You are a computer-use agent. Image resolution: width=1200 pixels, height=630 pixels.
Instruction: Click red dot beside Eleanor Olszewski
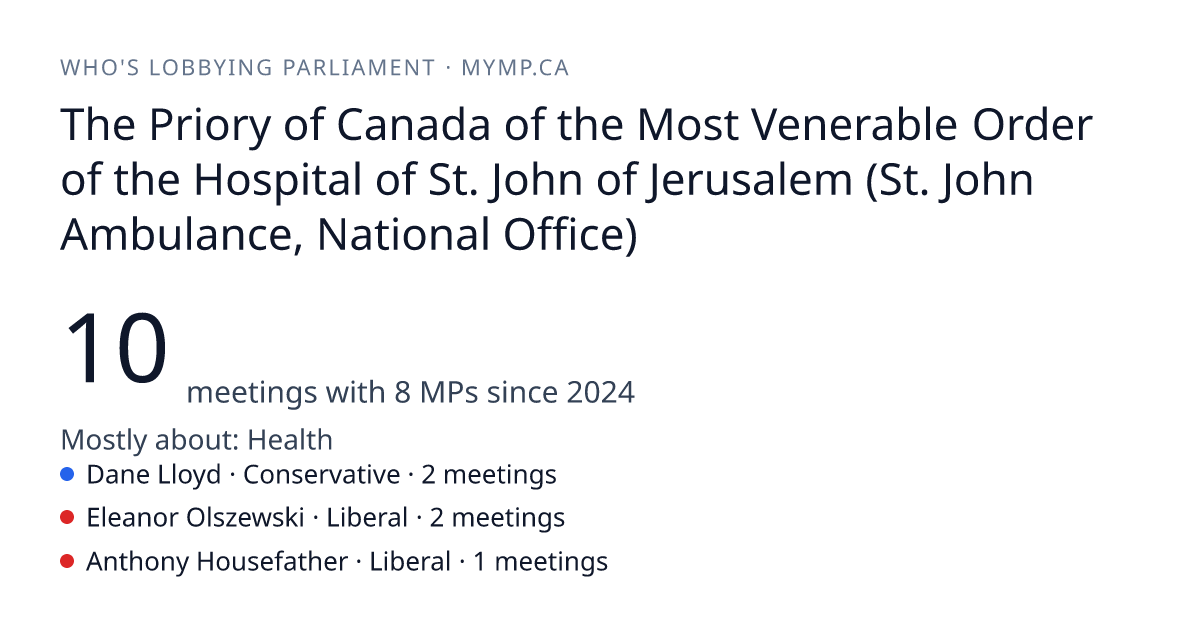tap(67, 518)
